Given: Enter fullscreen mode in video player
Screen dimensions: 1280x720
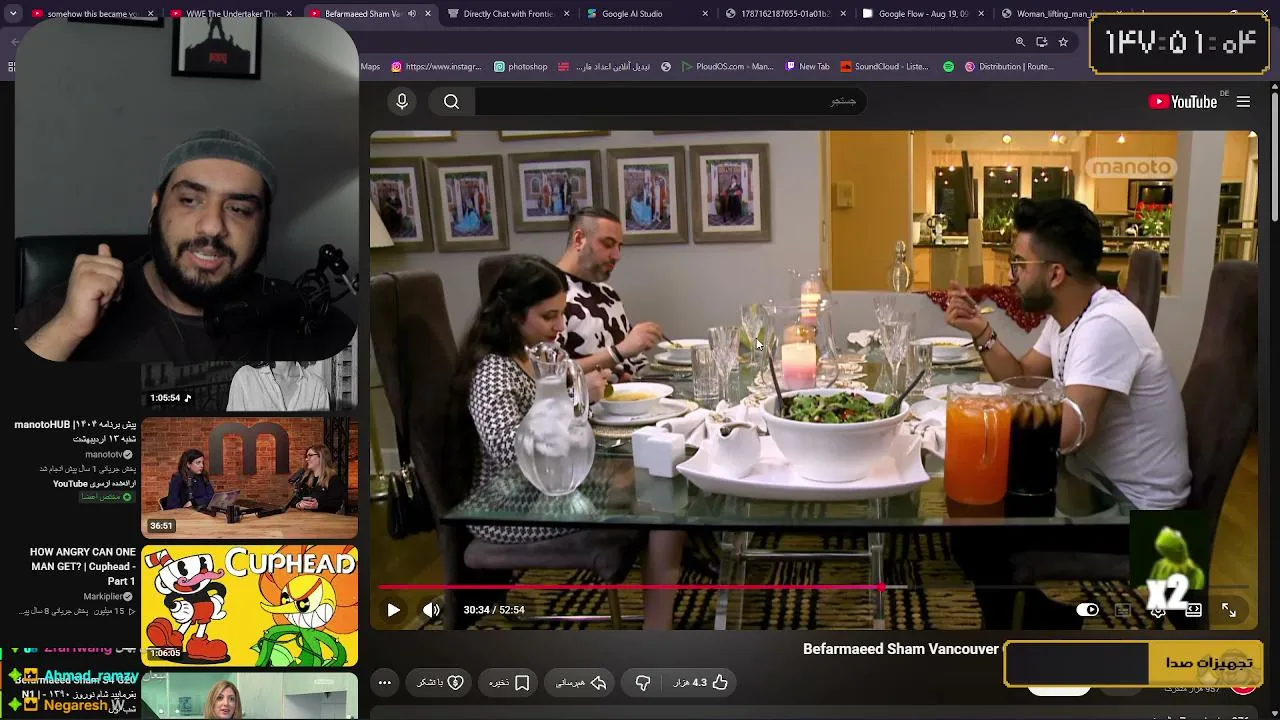Looking at the screenshot, I should point(1229,610).
